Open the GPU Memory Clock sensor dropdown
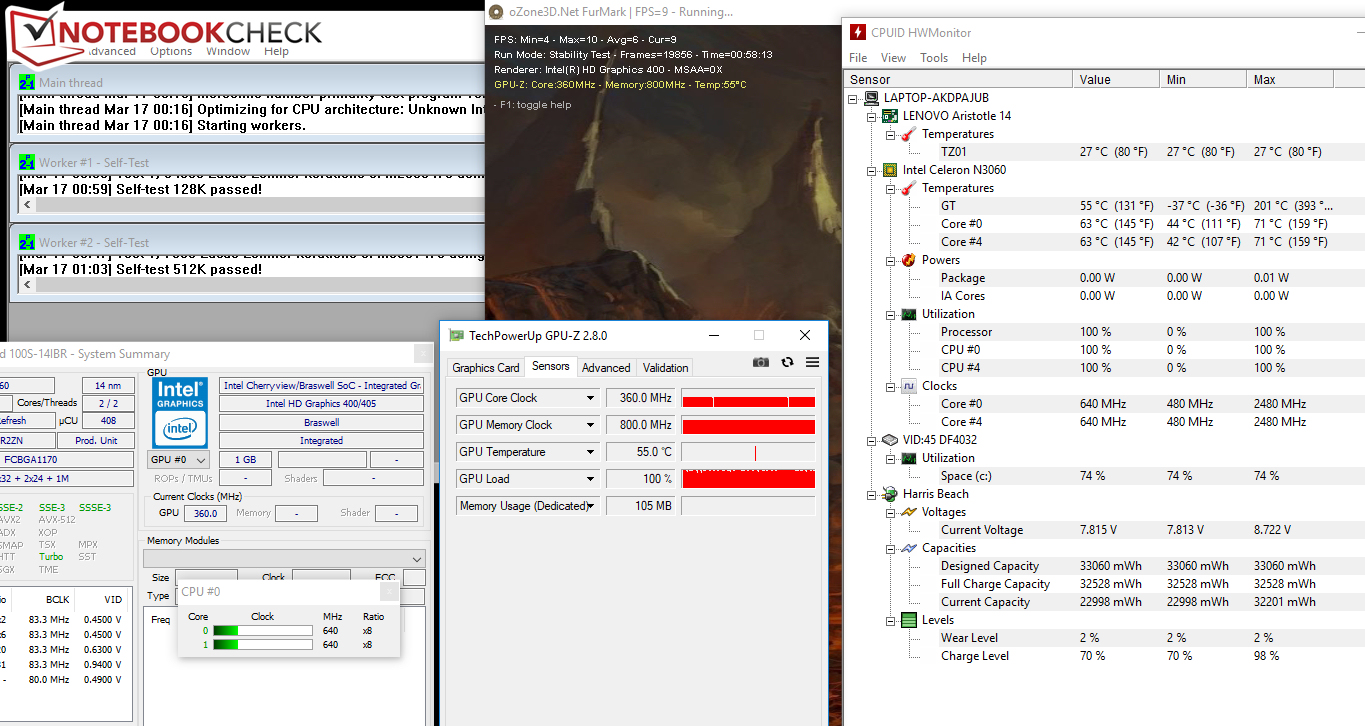Viewport: 1365px width, 726px height. [590, 425]
